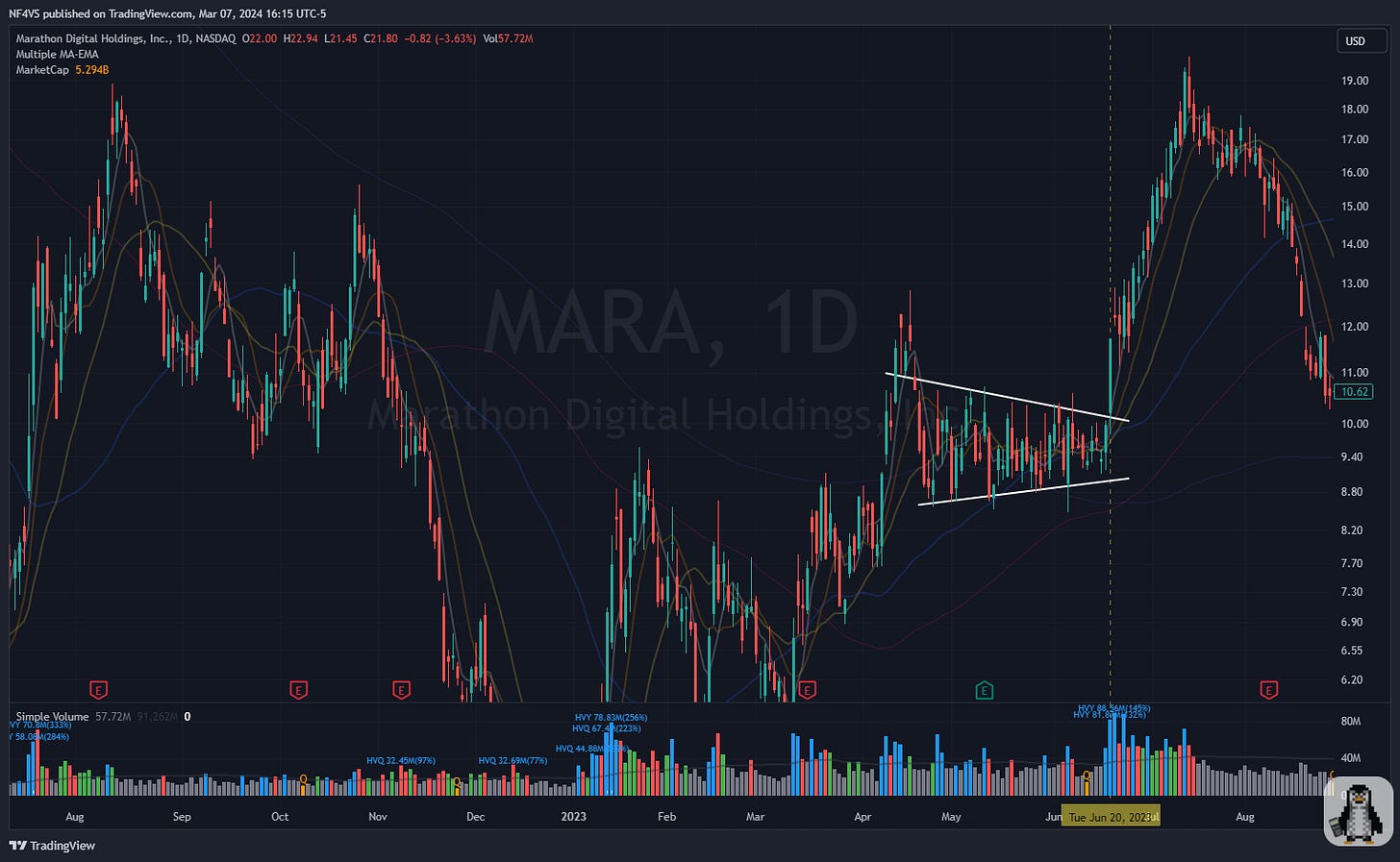
Task: Click the Sep date label
Action: 182,817
